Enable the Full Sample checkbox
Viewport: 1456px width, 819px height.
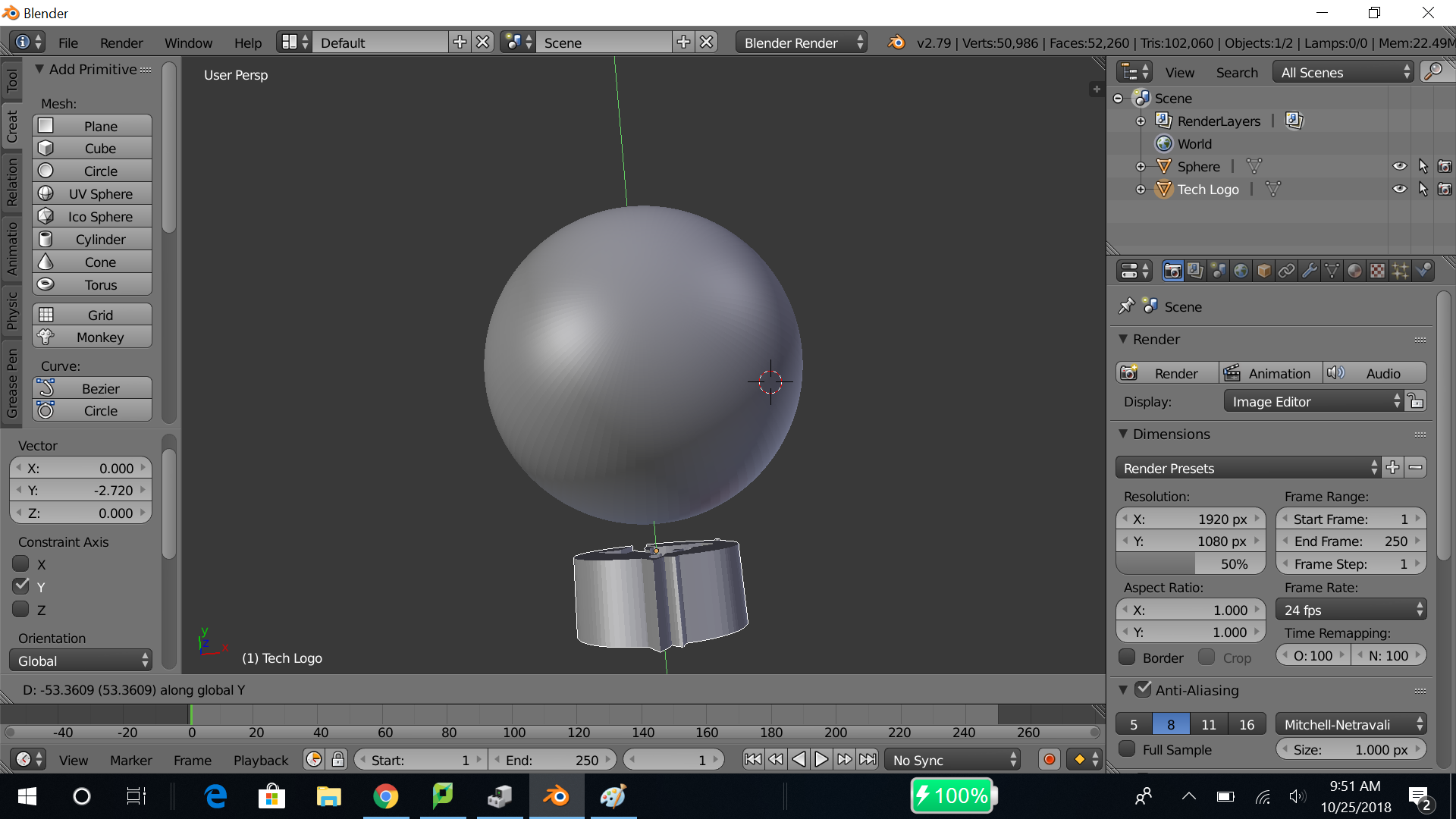1128,749
